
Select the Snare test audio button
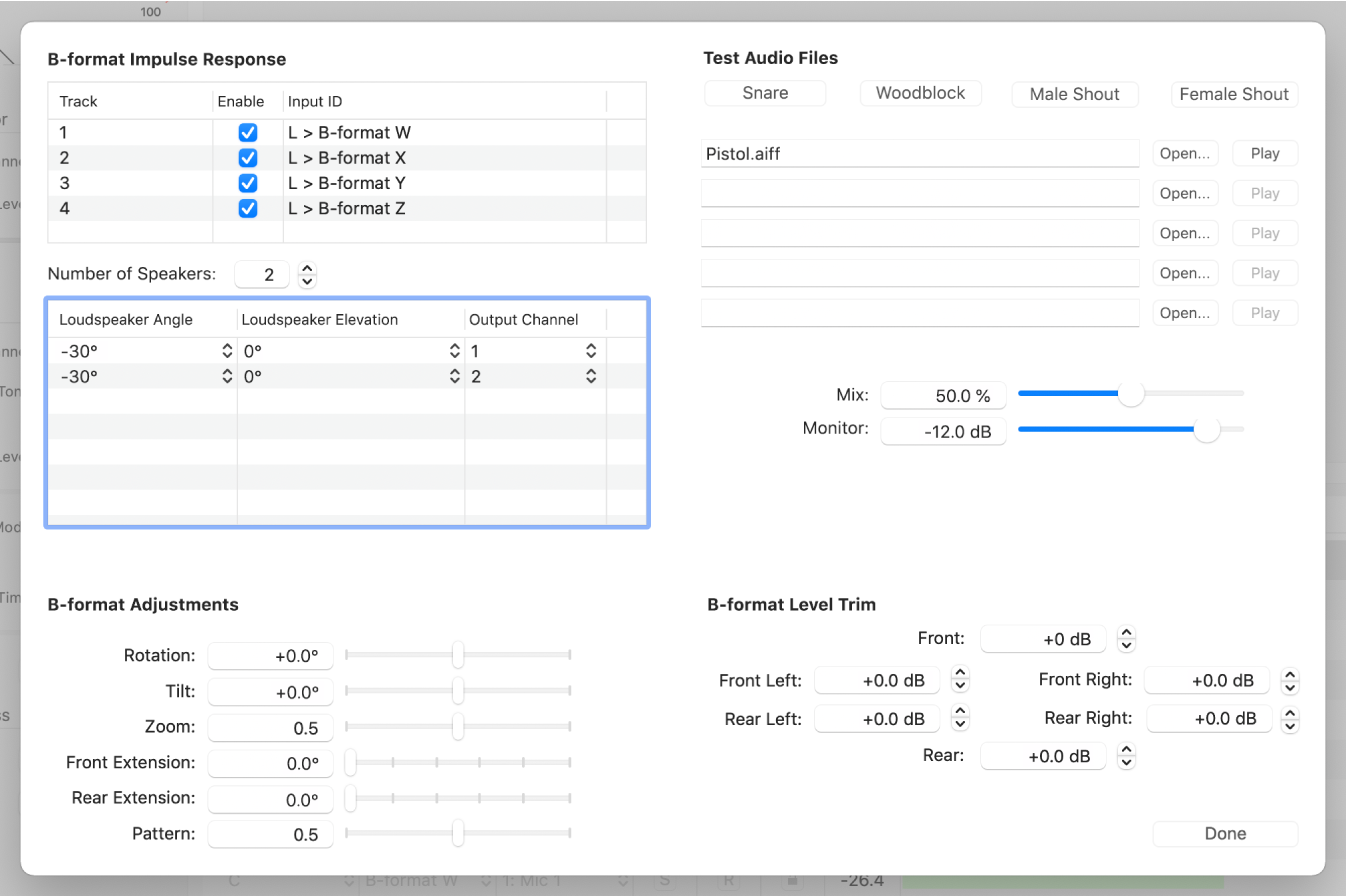tap(765, 93)
